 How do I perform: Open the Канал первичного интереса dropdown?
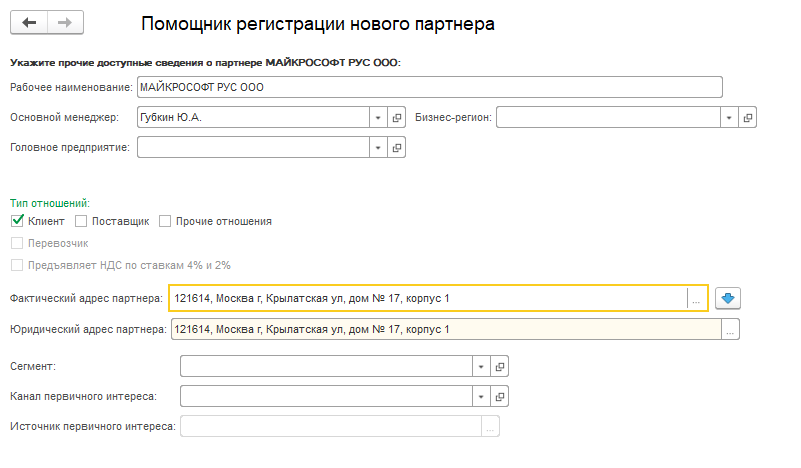(x=482, y=396)
